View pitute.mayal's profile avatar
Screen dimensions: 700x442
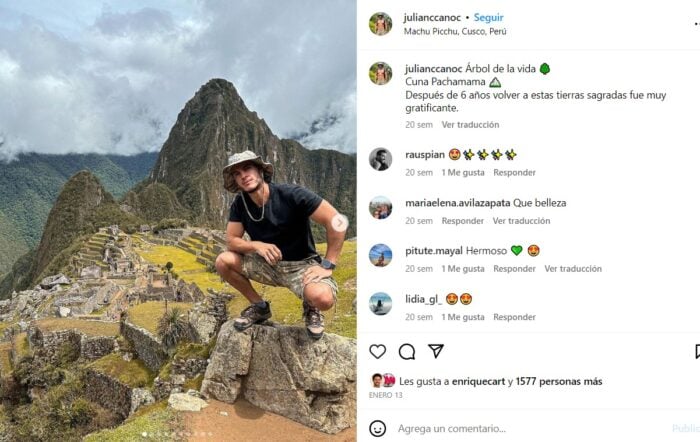tap(380, 255)
